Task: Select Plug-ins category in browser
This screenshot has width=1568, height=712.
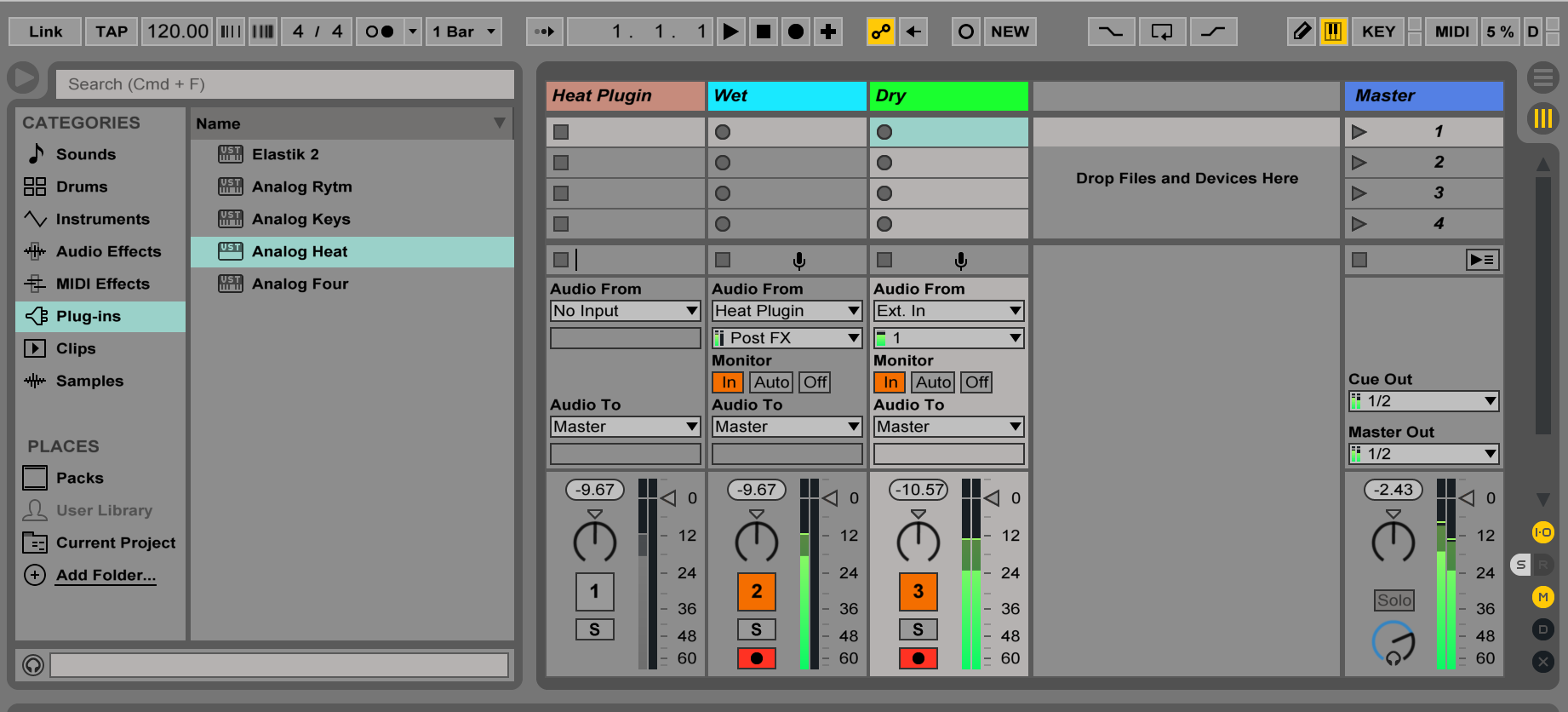Action: point(89,316)
